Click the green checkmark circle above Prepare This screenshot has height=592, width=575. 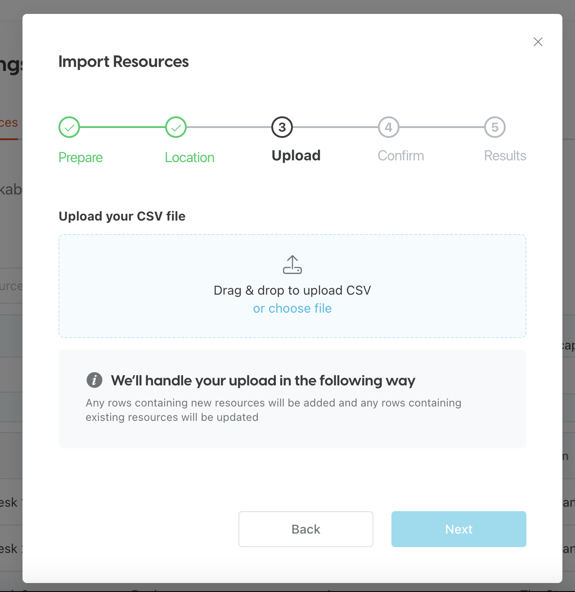(x=69, y=127)
